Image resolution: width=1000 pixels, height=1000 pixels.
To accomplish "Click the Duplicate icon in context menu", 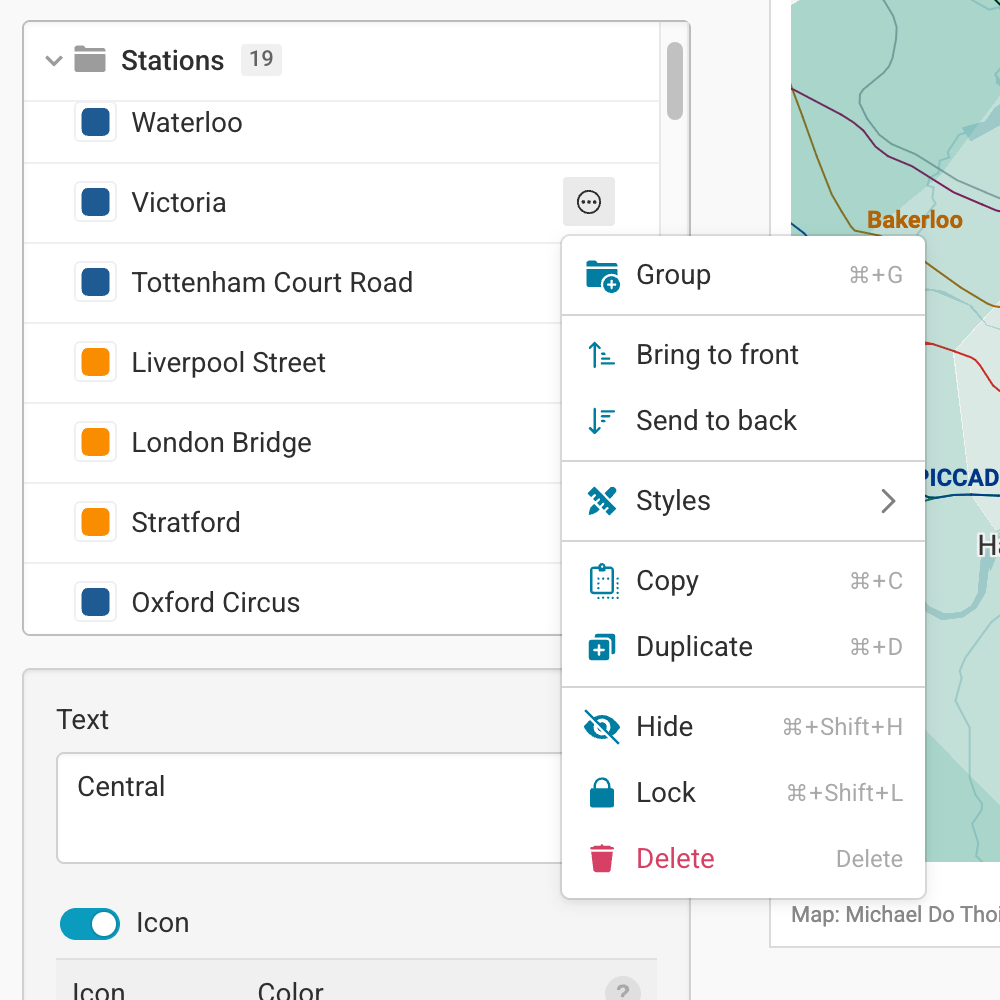I will pyautogui.click(x=602, y=647).
